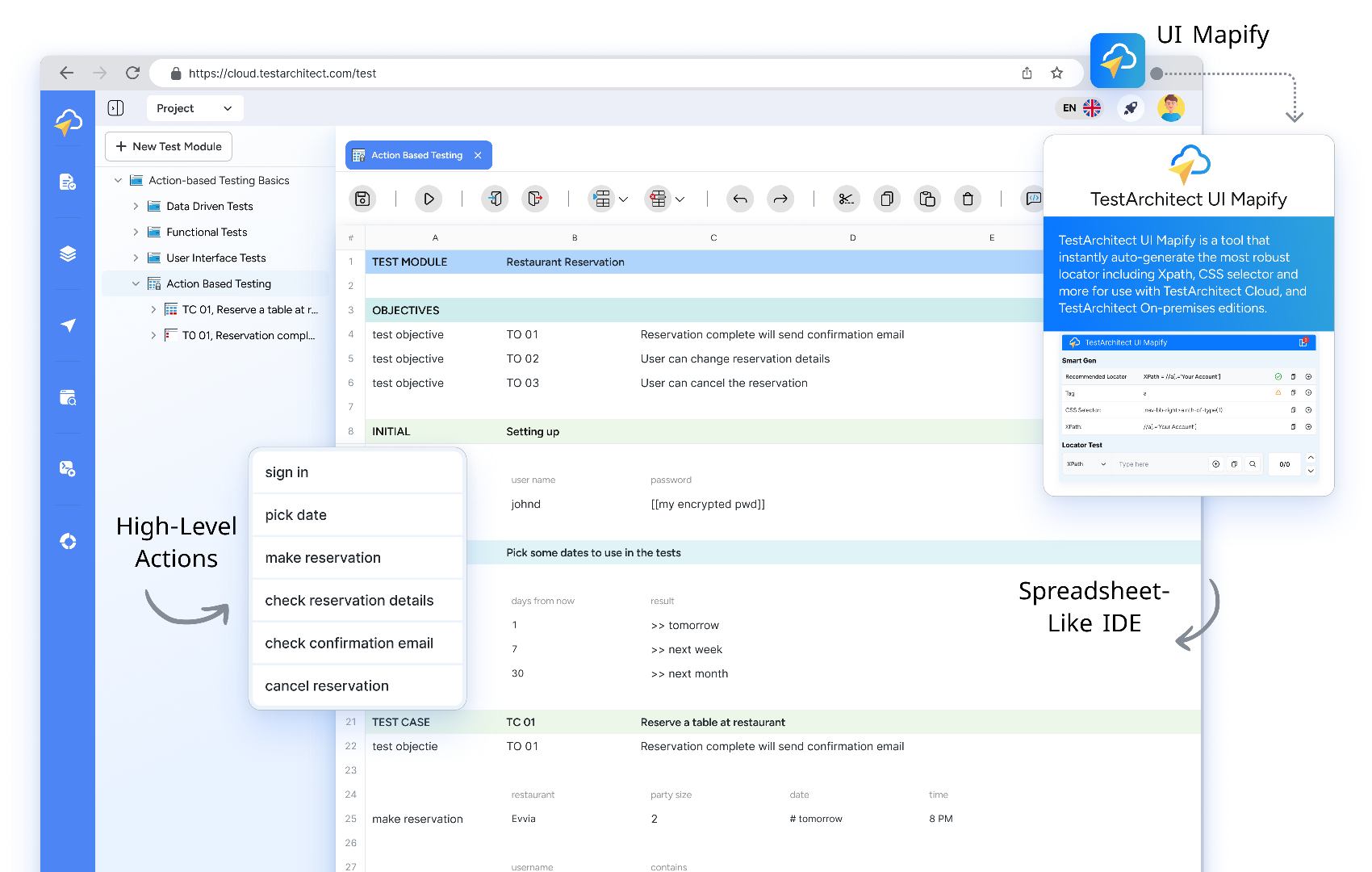Expand the Data Driven Tests folder
Screen dimensions: 1372x872
pos(136,207)
